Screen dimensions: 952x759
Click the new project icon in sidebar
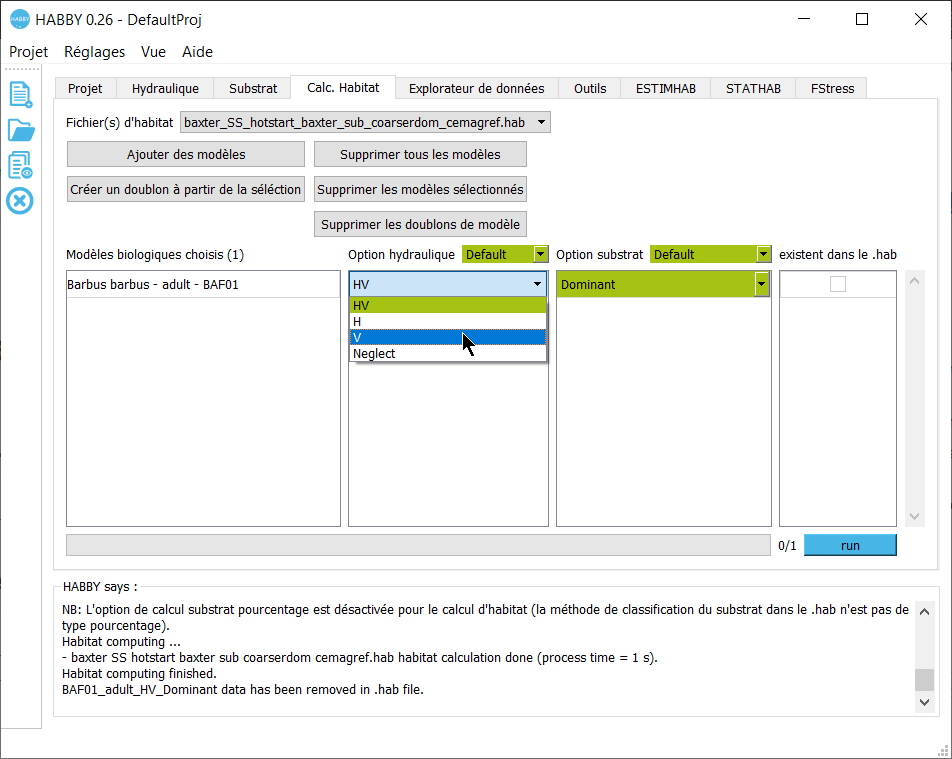click(x=20, y=94)
